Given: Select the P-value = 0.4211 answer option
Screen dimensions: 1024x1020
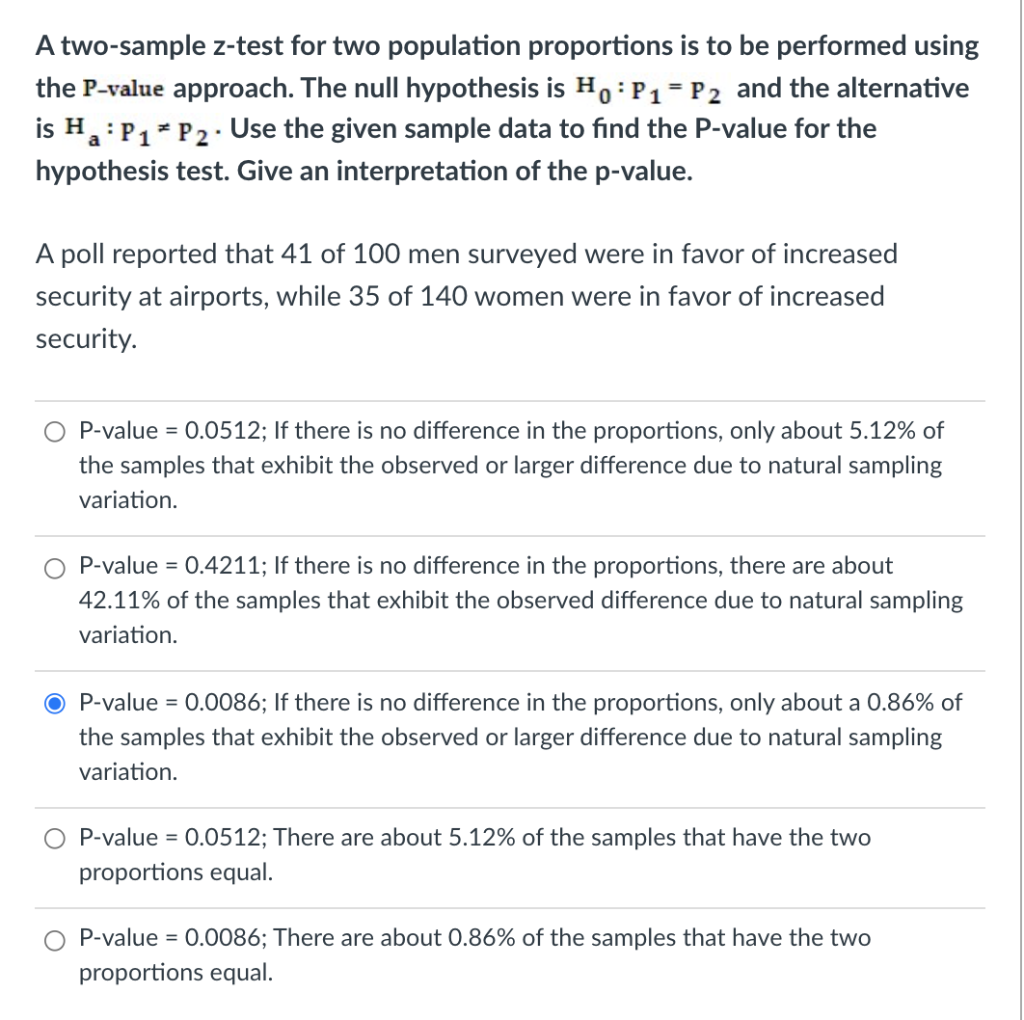Looking at the screenshot, I should pos(55,567).
